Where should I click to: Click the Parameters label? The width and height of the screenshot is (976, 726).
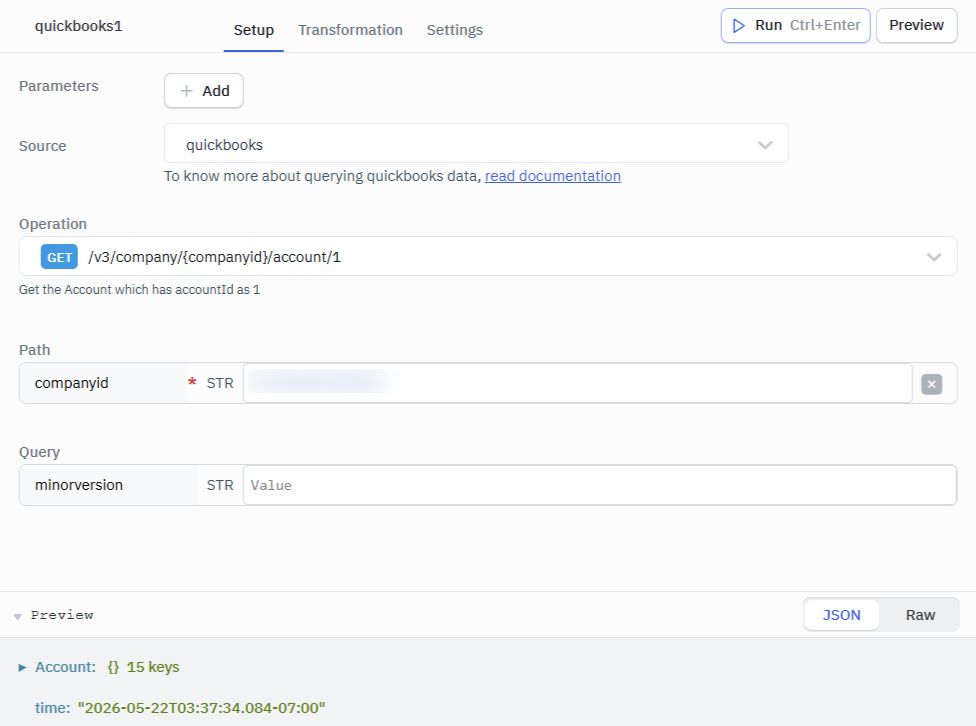click(59, 86)
